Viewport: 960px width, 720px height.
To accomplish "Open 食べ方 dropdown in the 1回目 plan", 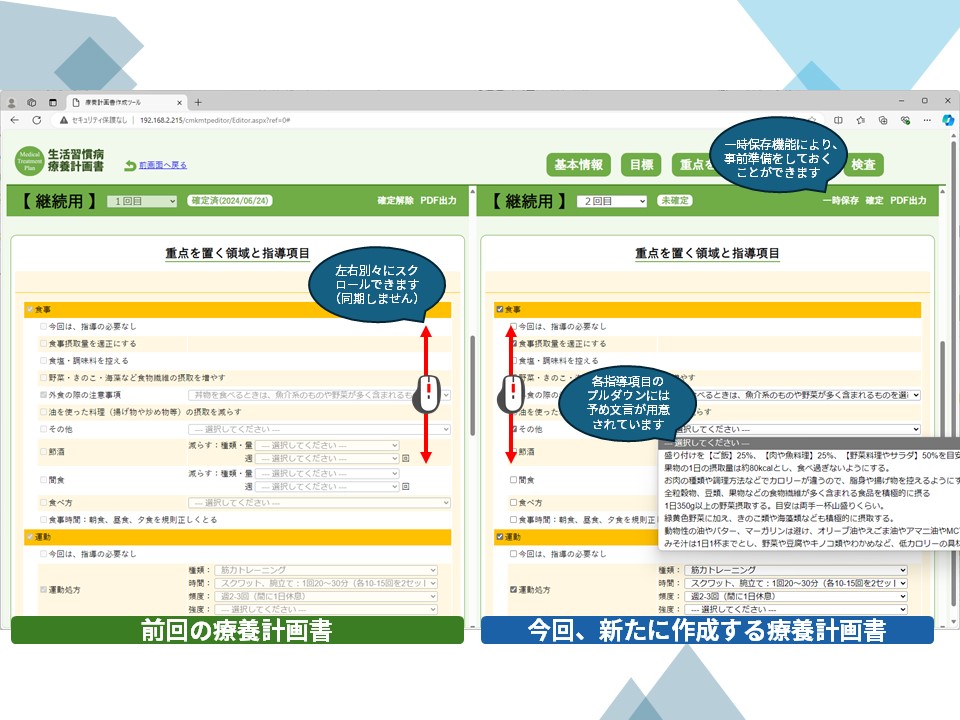I will tap(319, 503).
